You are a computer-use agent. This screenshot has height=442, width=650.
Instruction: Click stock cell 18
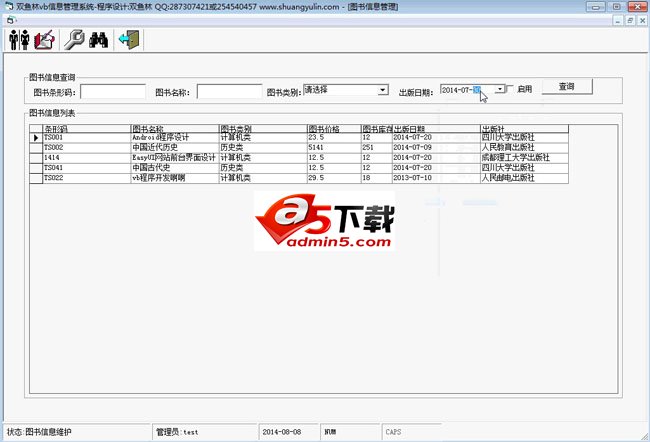tap(376, 178)
